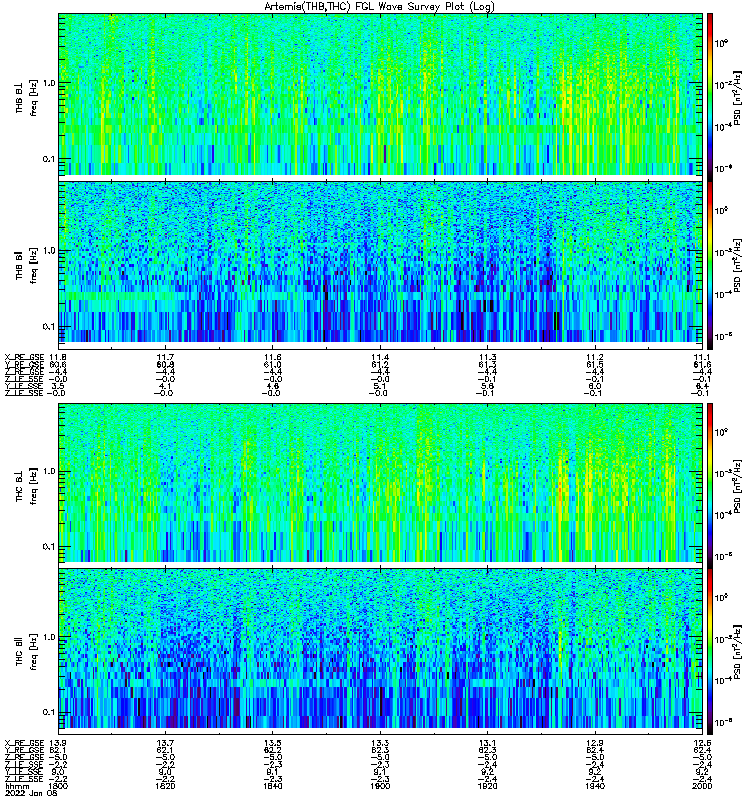The image size is (750, 800).
Task: Click the PSD color bar beside THC B⊥ panel
Action: pos(710,485)
